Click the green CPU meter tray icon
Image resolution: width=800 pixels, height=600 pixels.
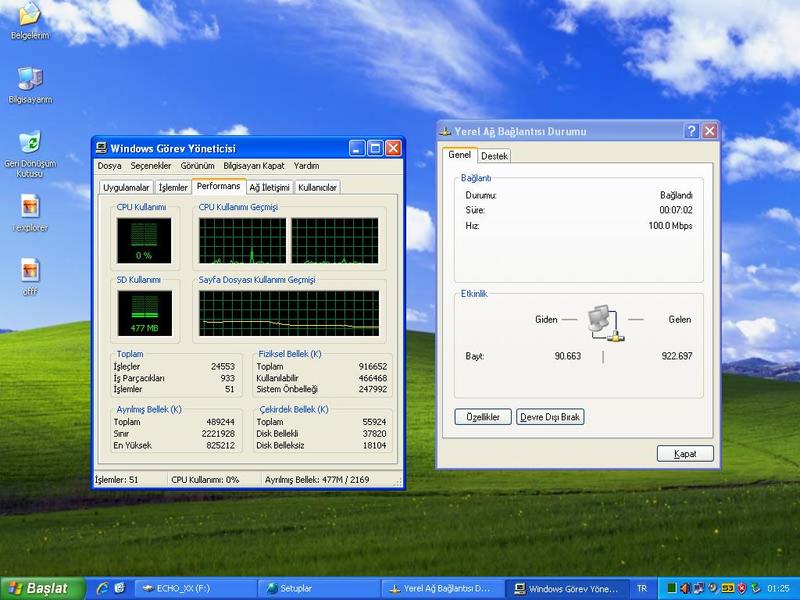672,588
